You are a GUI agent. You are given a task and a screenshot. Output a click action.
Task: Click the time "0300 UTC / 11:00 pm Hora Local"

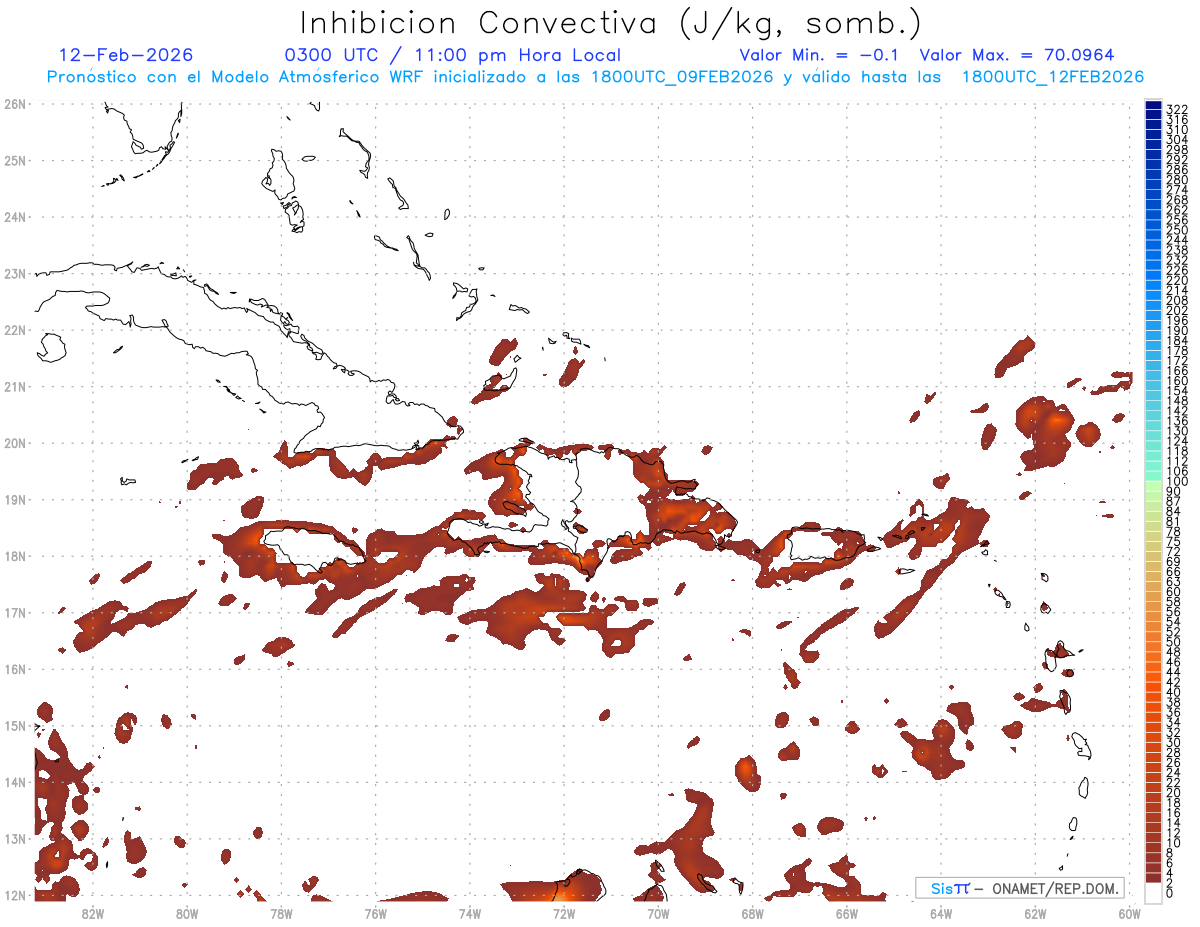[453, 55]
